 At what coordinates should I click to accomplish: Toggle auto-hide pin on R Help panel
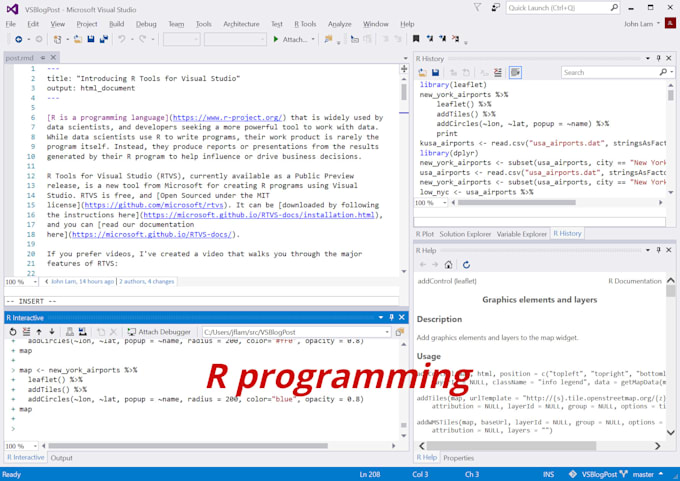click(658, 250)
